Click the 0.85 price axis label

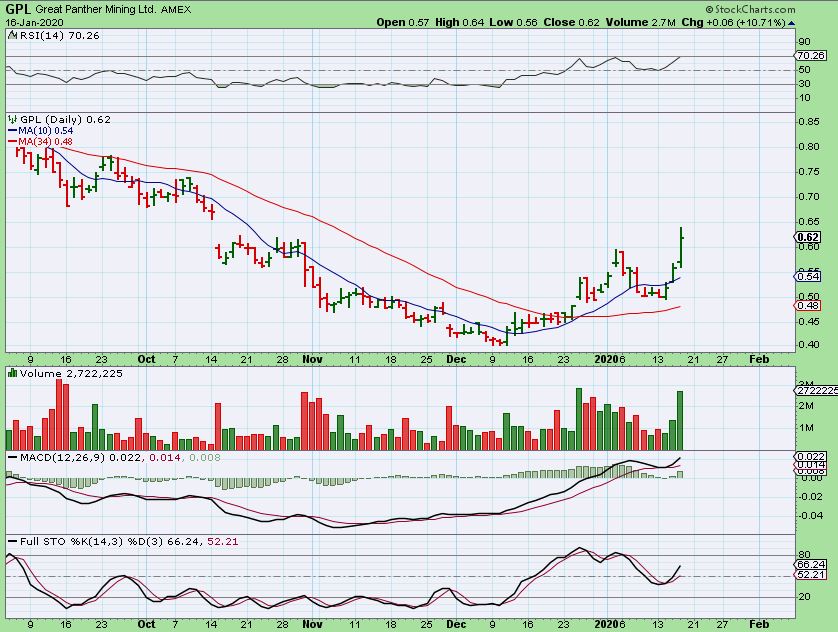809,122
